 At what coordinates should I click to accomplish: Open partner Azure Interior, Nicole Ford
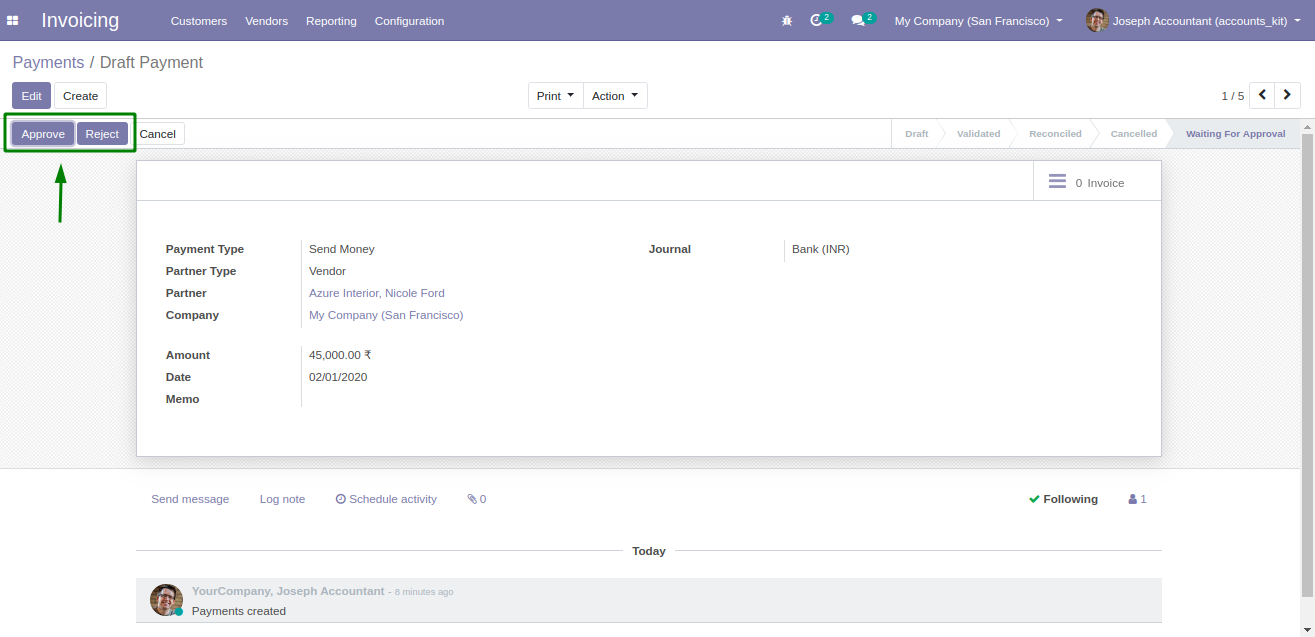click(377, 293)
